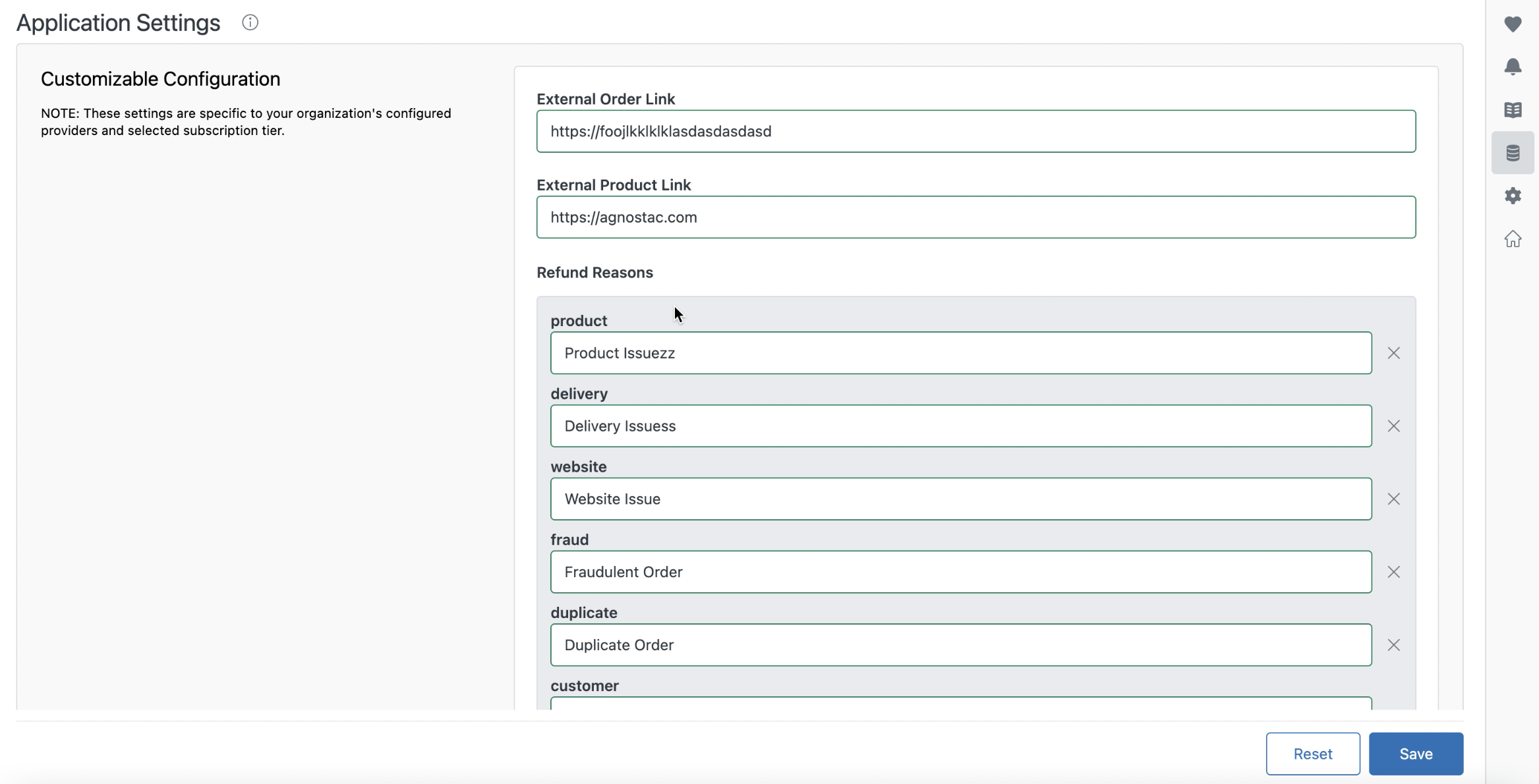Select the database stack sidebar icon

pos(1513,153)
